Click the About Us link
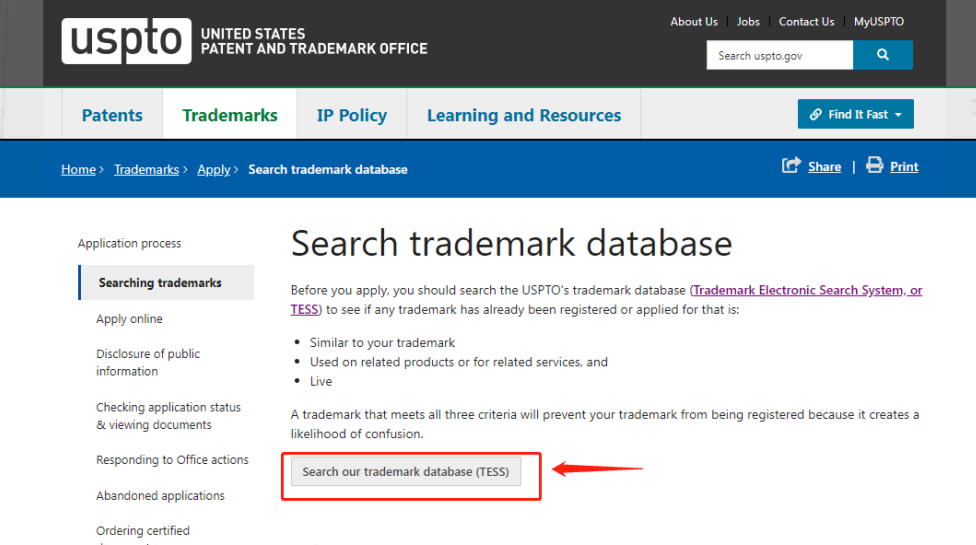Screen dimensions: 976x545 pyautogui.click(x=694, y=22)
